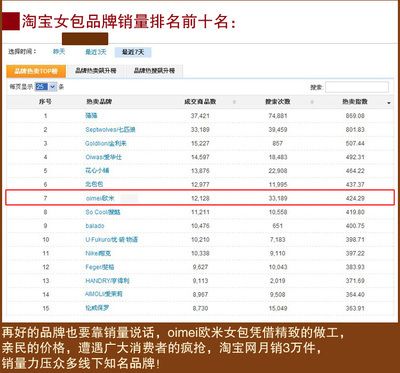Select the cell showing 10,338
400x373 pixels.
point(200,253)
